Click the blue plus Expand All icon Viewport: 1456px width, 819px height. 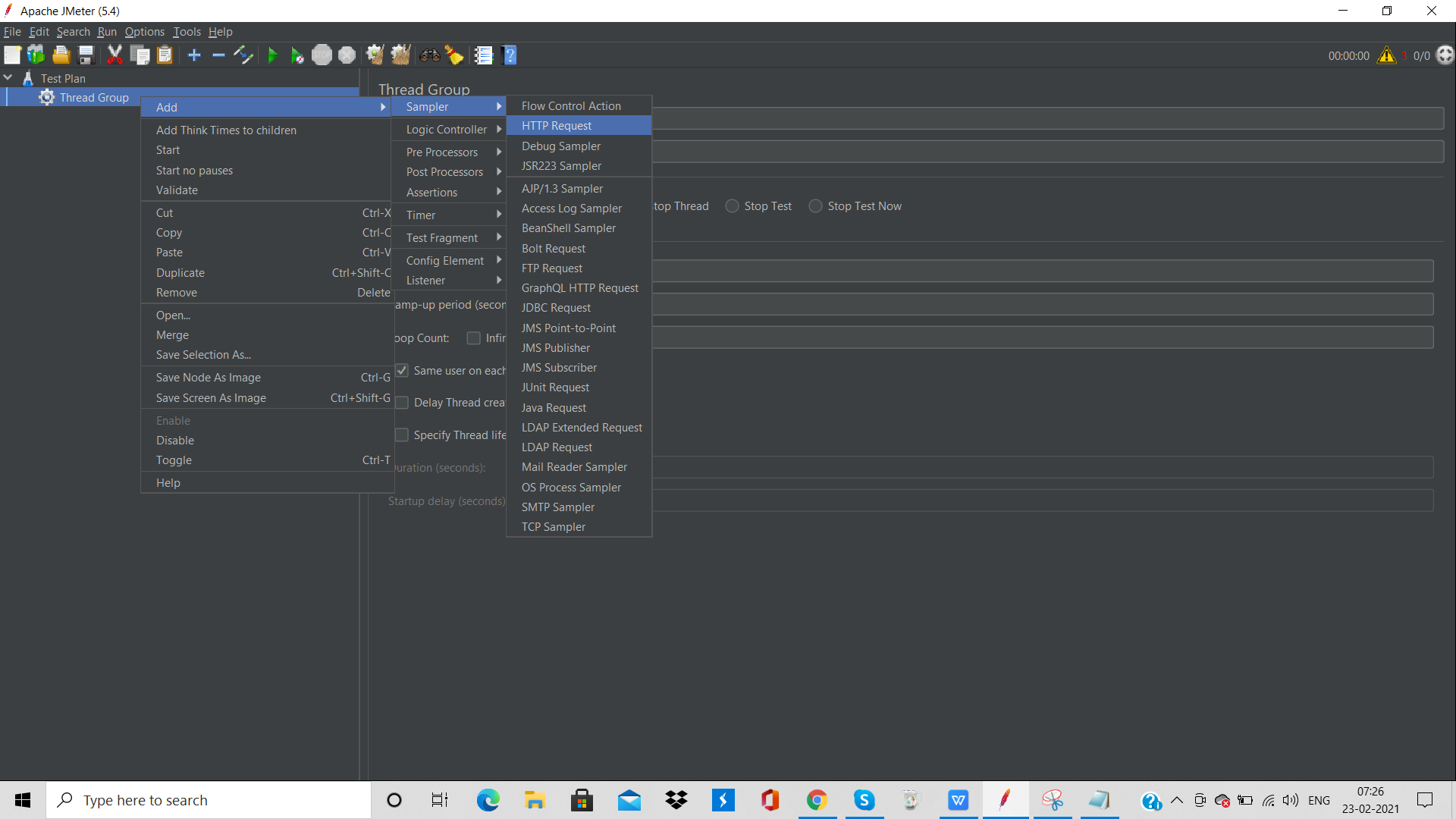pos(194,55)
